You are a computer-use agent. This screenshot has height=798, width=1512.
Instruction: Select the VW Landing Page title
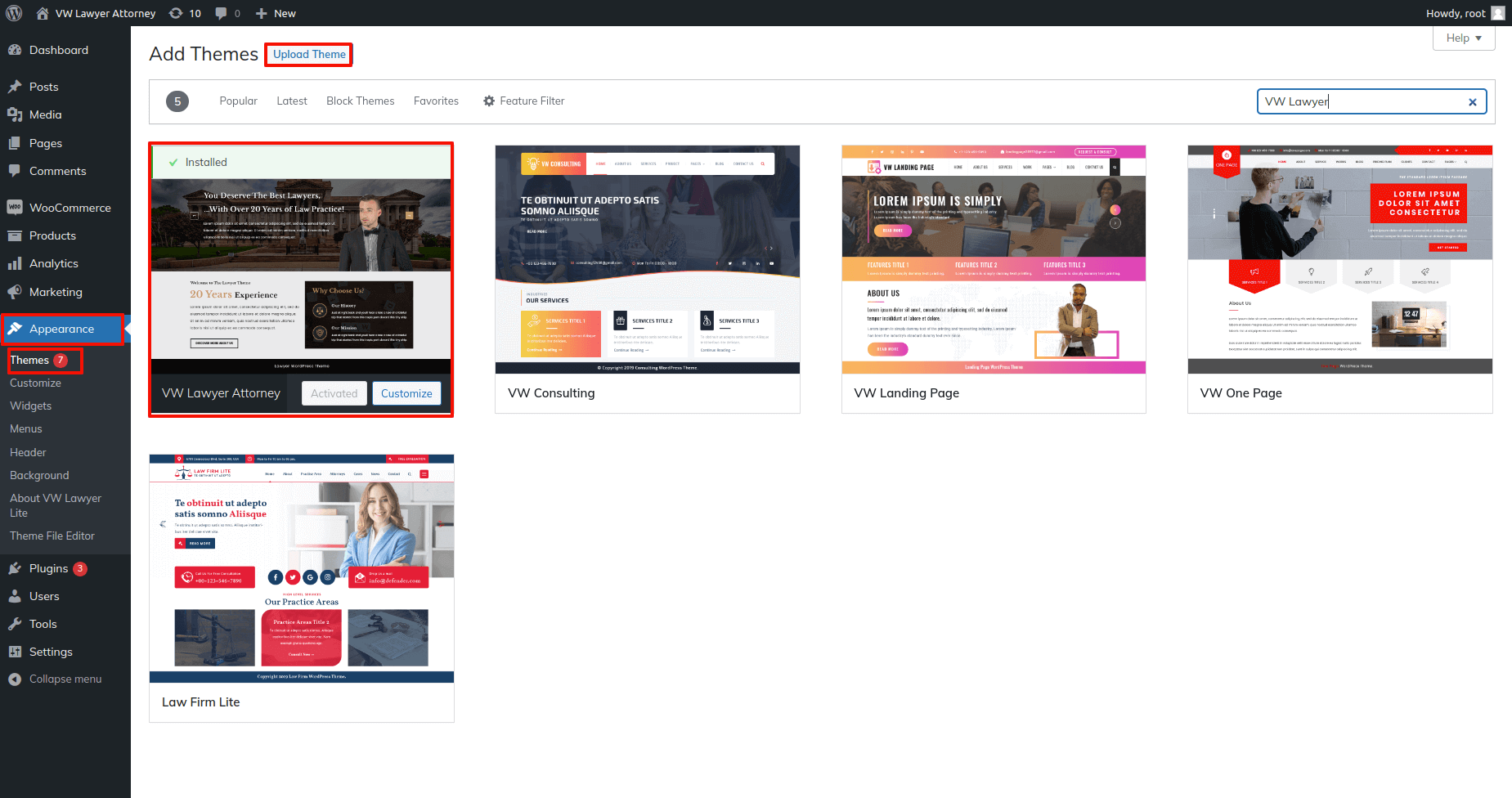click(906, 393)
